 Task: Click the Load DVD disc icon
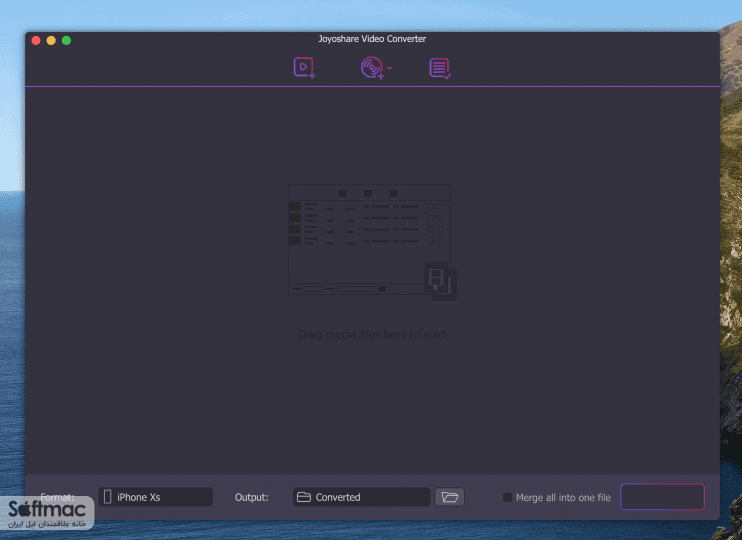click(372, 68)
